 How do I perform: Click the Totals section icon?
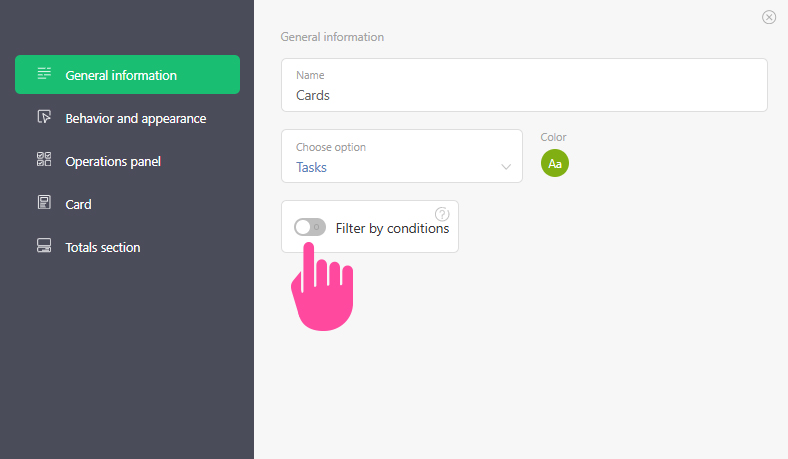point(44,247)
